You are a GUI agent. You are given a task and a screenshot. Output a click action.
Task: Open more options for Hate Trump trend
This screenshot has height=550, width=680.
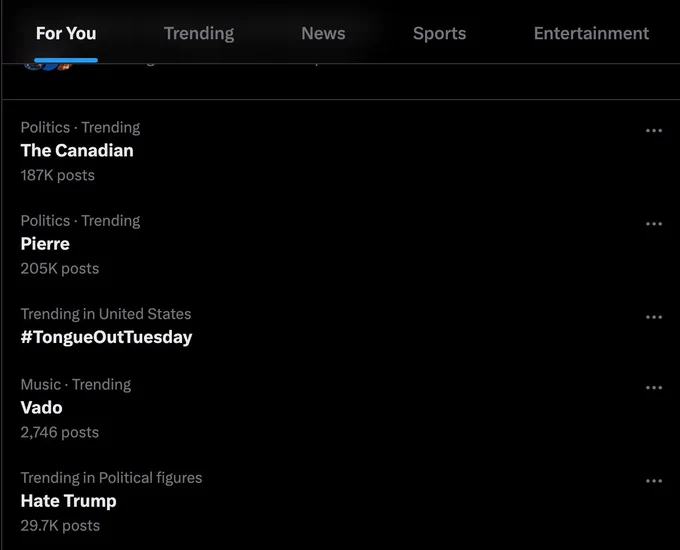pyautogui.click(x=654, y=481)
